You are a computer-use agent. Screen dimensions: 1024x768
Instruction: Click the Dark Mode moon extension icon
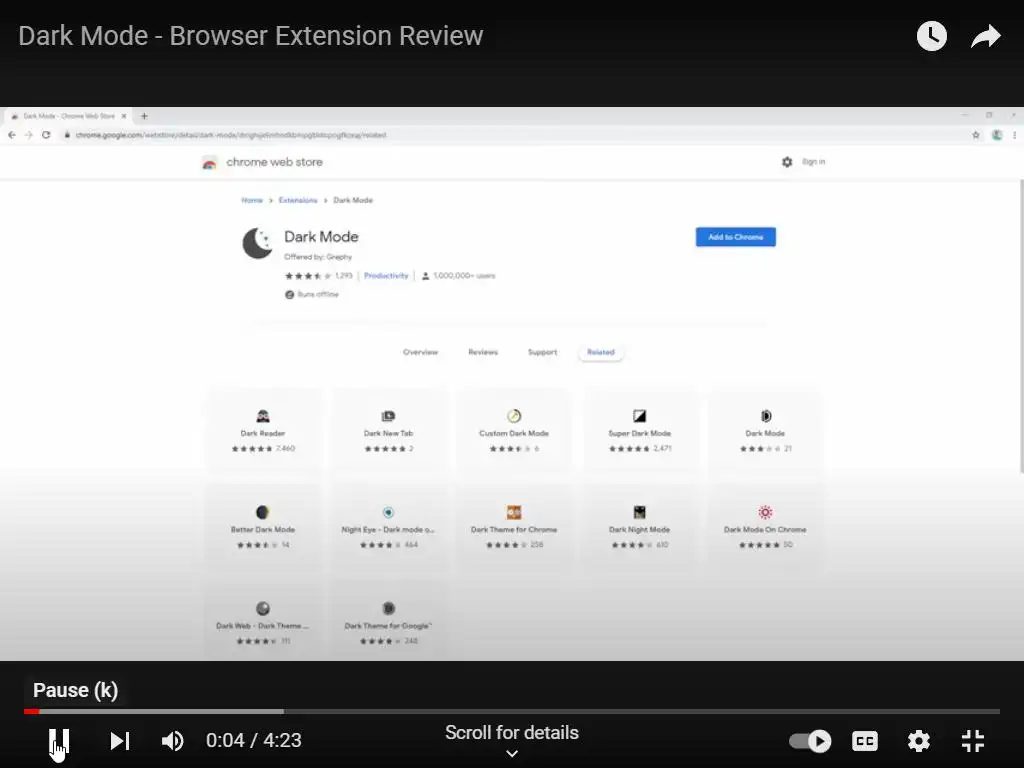coord(257,244)
